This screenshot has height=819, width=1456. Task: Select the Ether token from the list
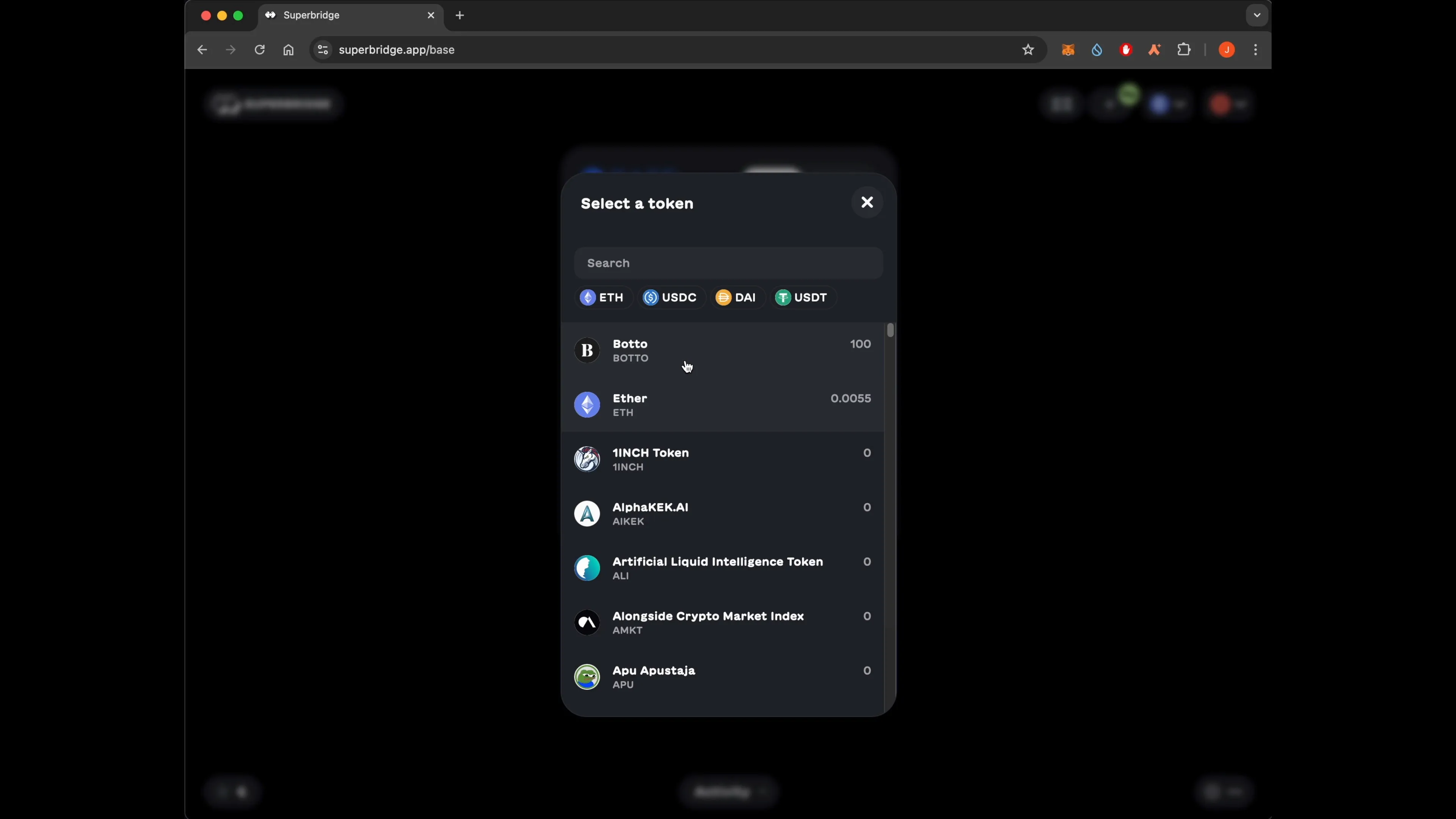pos(723,405)
